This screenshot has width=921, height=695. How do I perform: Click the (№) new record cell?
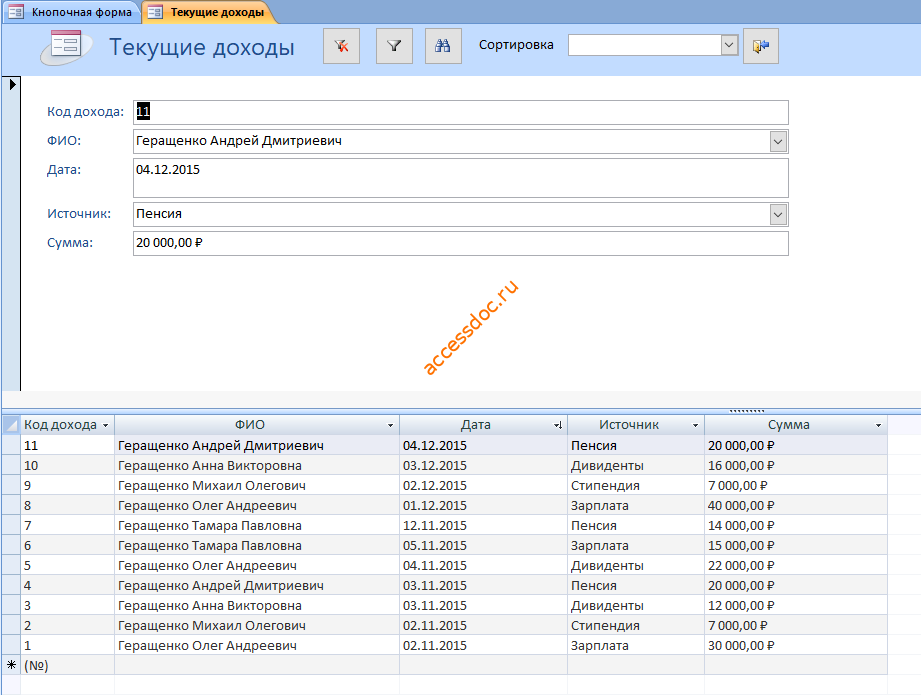[68, 665]
